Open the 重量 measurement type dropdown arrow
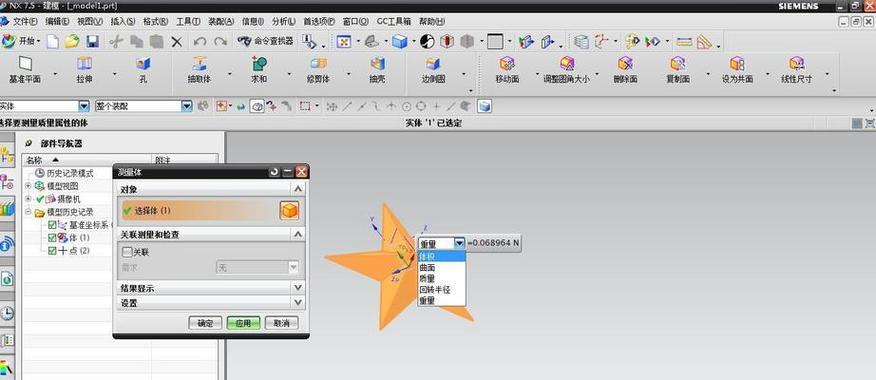Image resolution: width=876 pixels, height=380 pixels. pyautogui.click(x=459, y=244)
